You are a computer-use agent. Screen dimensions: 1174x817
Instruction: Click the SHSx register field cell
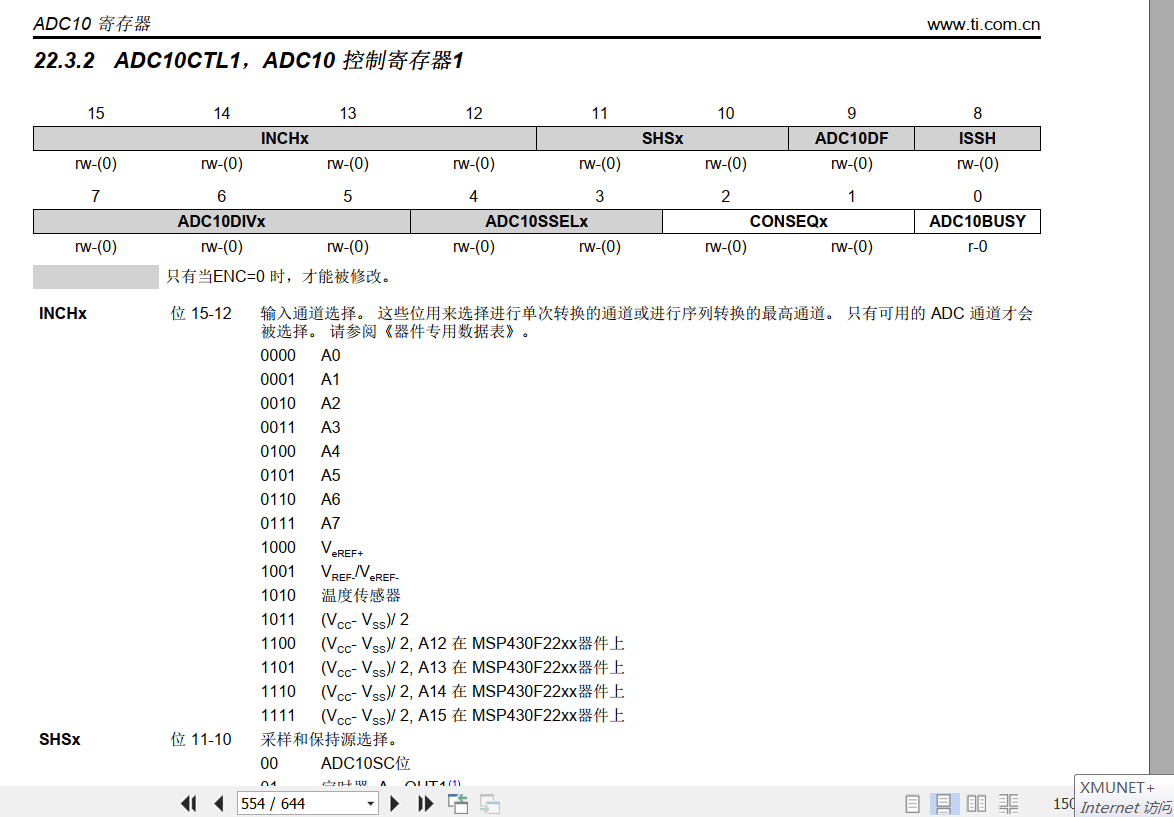(x=662, y=139)
